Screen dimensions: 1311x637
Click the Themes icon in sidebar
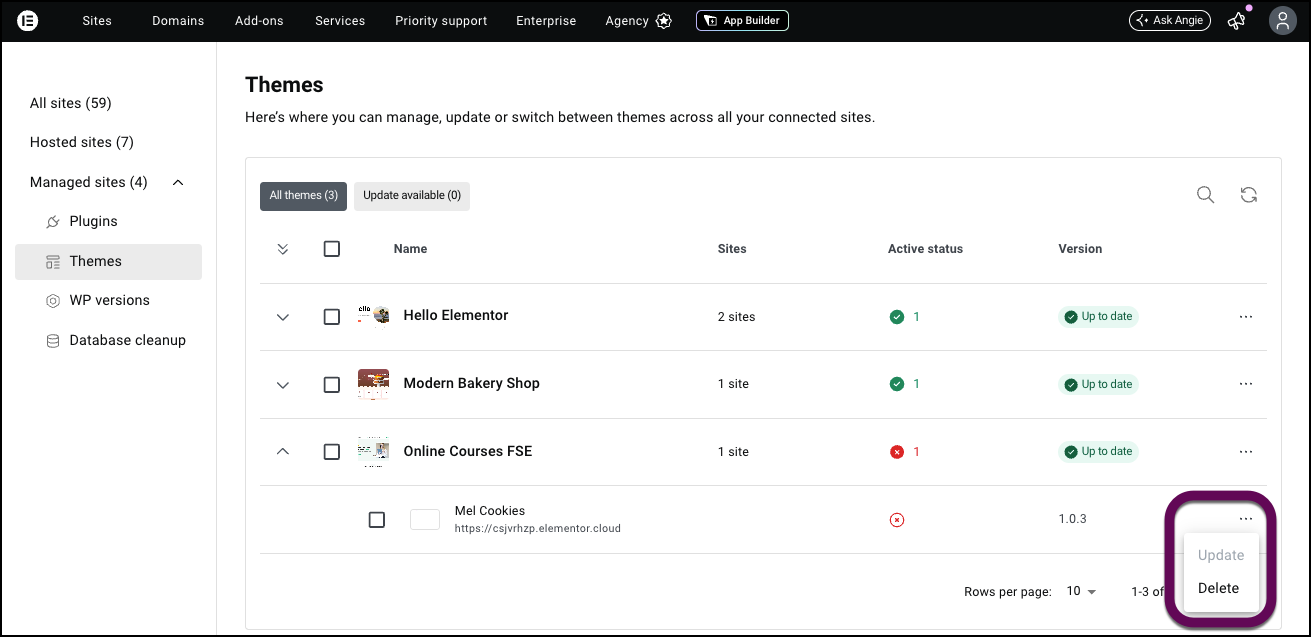53,262
